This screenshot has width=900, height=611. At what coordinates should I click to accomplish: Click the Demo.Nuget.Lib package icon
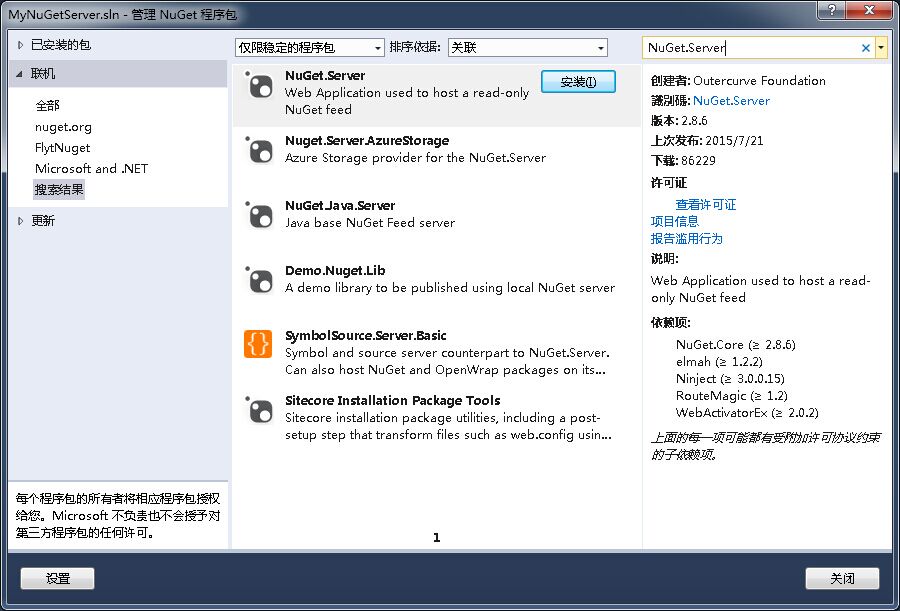tap(259, 281)
